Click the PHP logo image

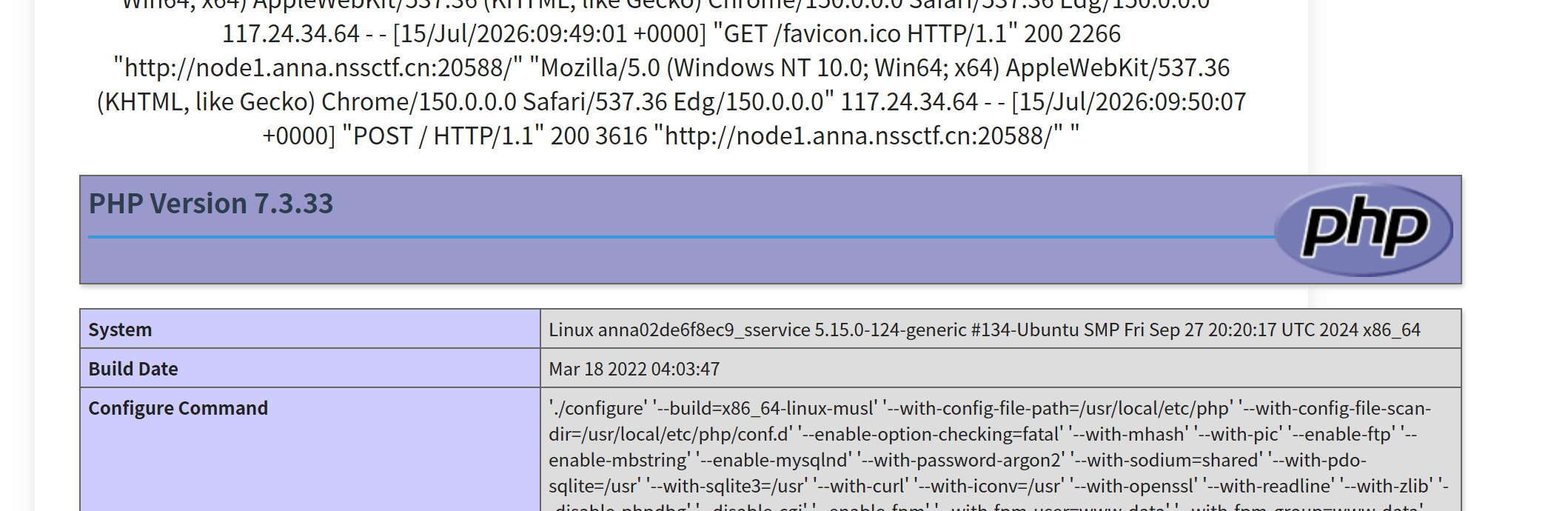(x=1364, y=230)
